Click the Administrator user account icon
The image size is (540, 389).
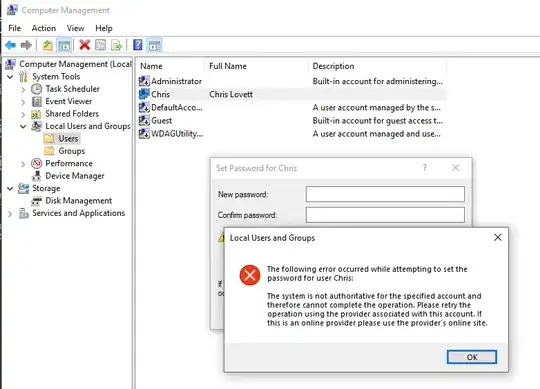click(144, 81)
